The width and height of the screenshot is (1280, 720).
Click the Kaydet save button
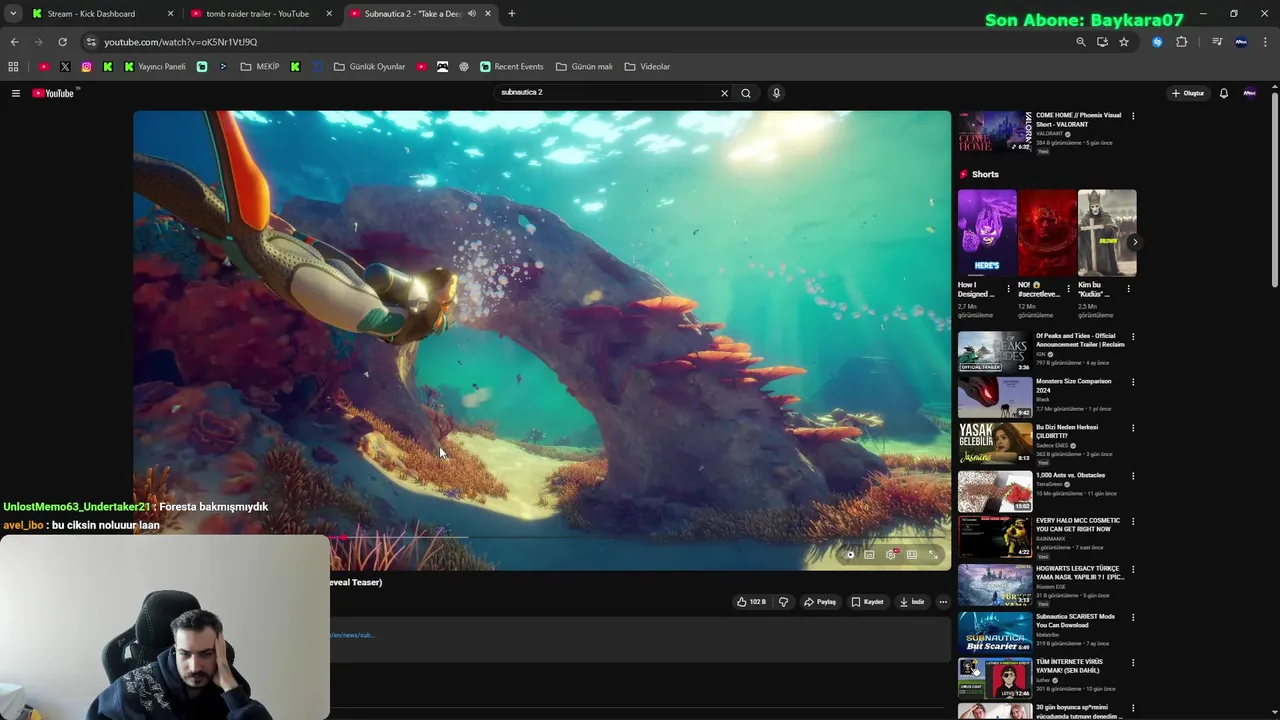(x=867, y=602)
